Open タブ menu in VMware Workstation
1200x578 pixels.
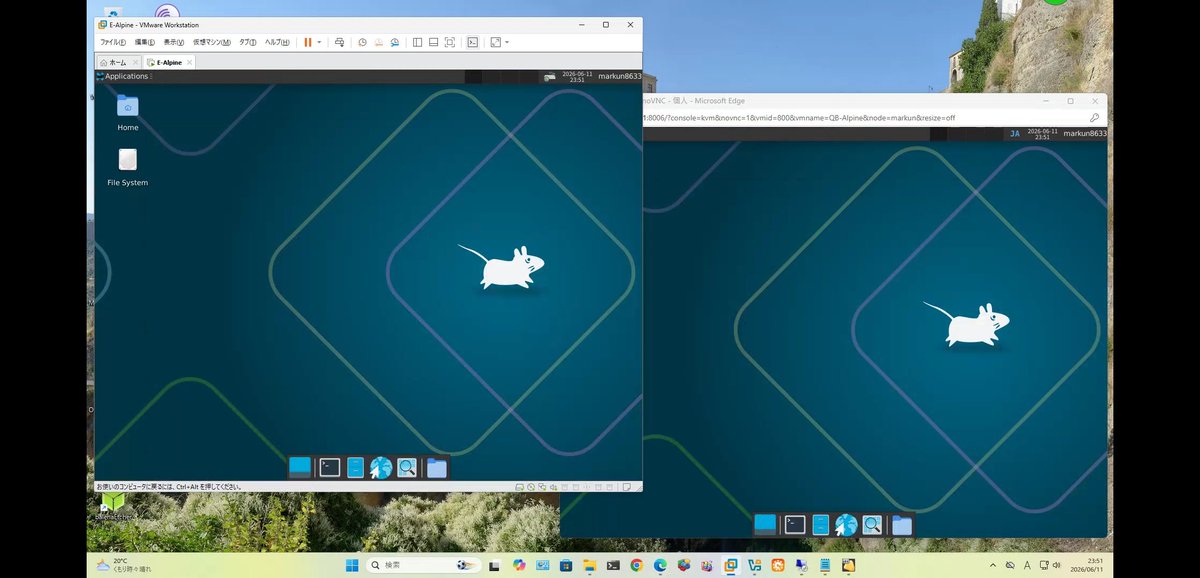coord(248,42)
